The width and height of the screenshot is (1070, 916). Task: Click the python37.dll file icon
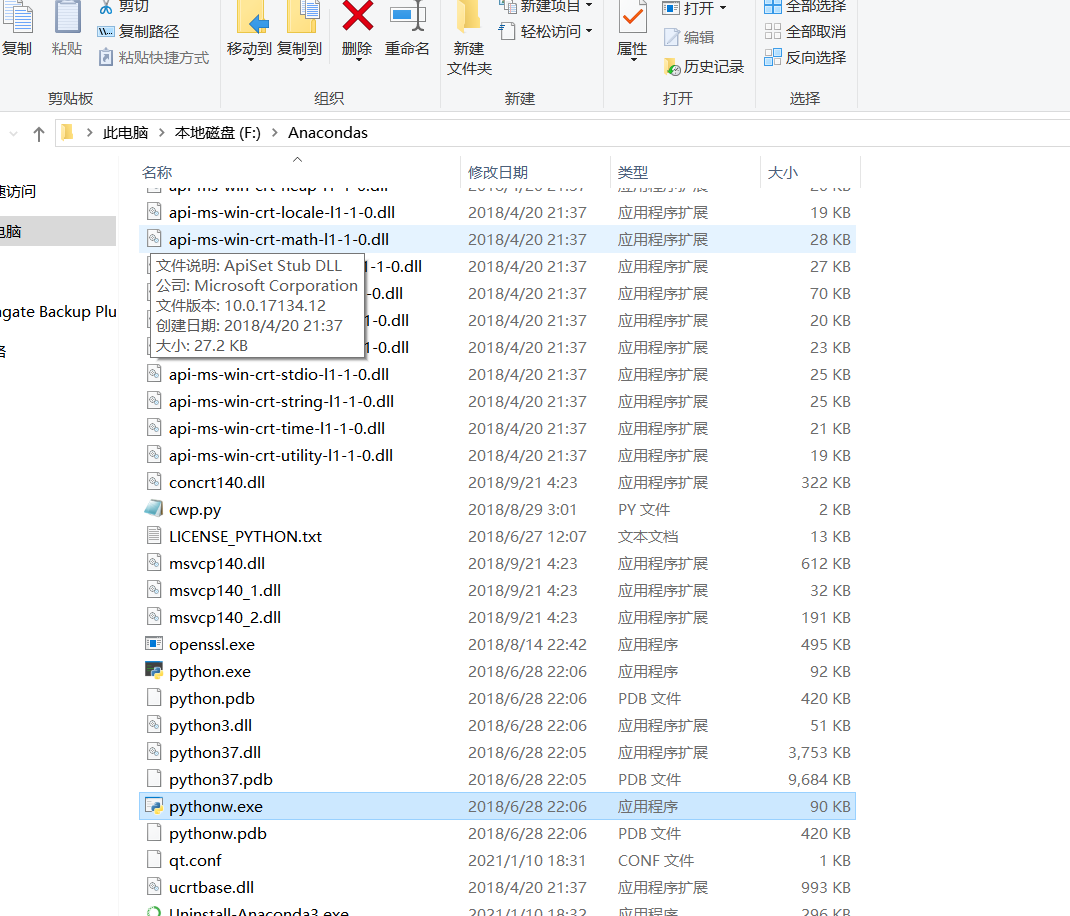pyautogui.click(x=154, y=752)
